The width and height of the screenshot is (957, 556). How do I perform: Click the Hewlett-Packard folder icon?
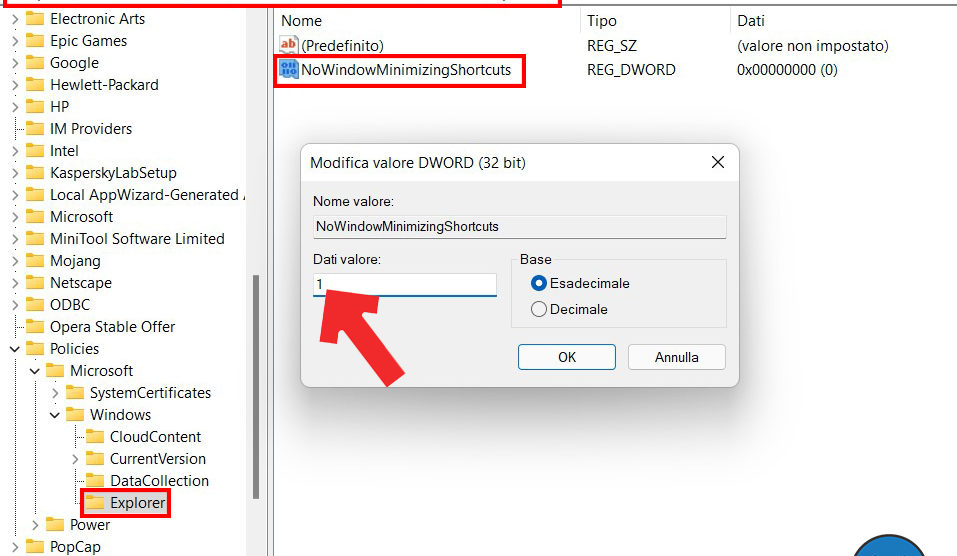point(35,85)
